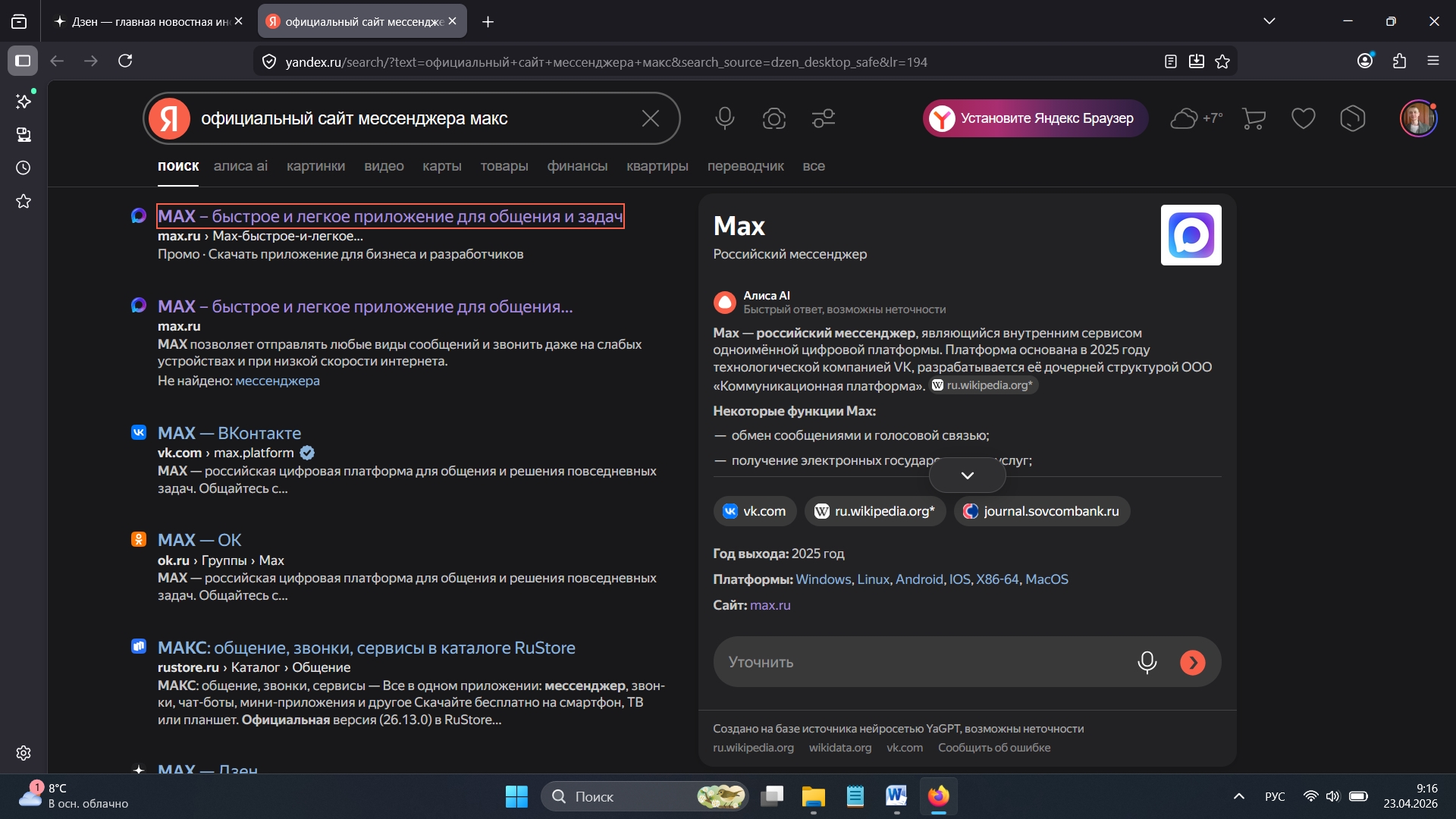Open the MAX — OK result
The image size is (1456, 819).
[x=199, y=540]
